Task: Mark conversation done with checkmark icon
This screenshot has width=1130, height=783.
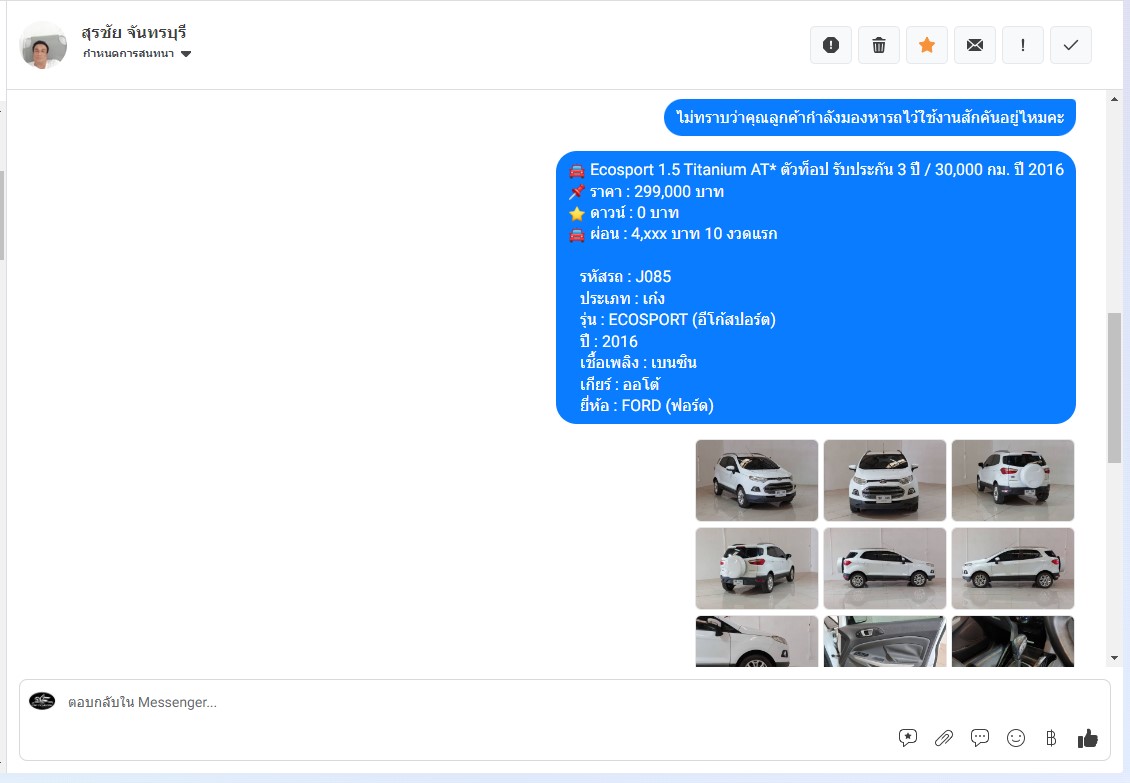Action: (x=1071, y=45)
